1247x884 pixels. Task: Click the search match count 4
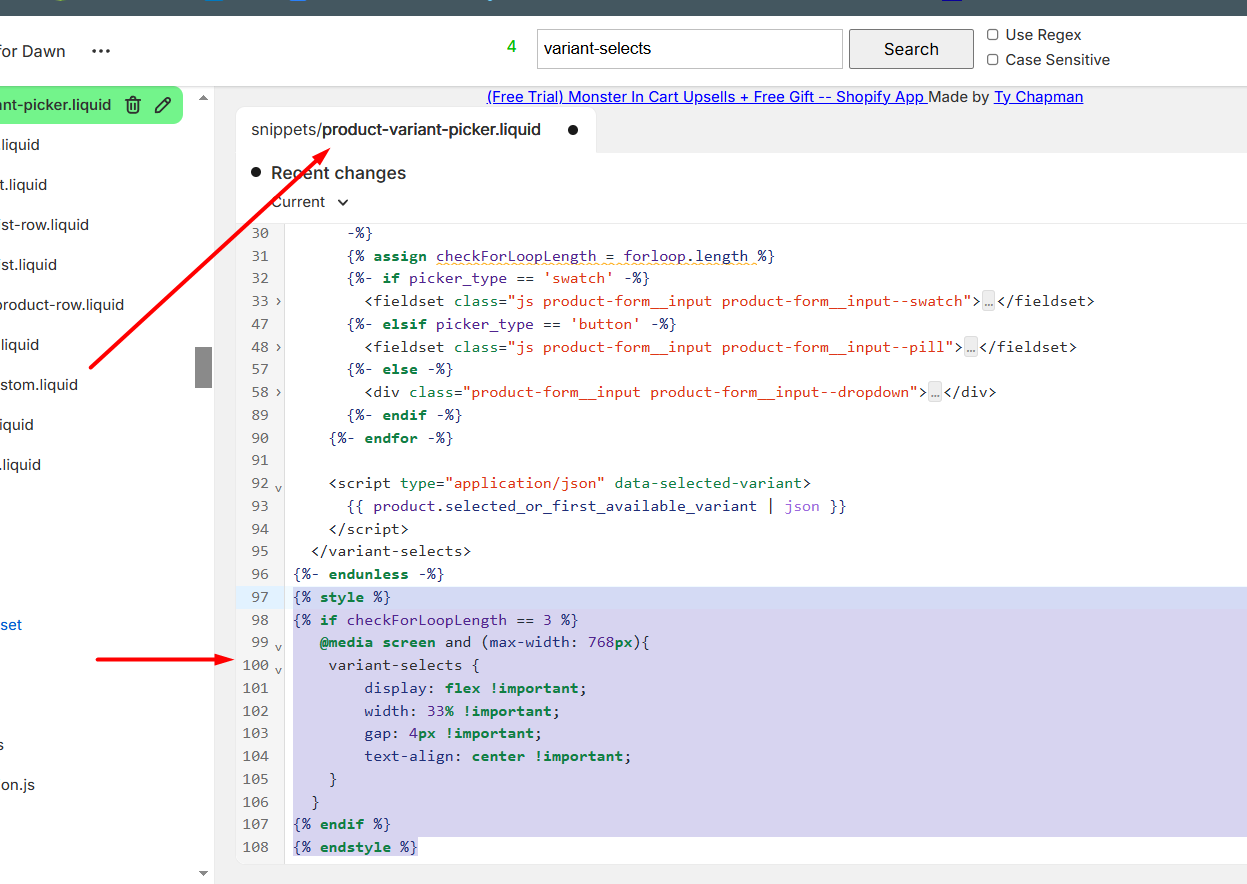(x=512, y=47)
